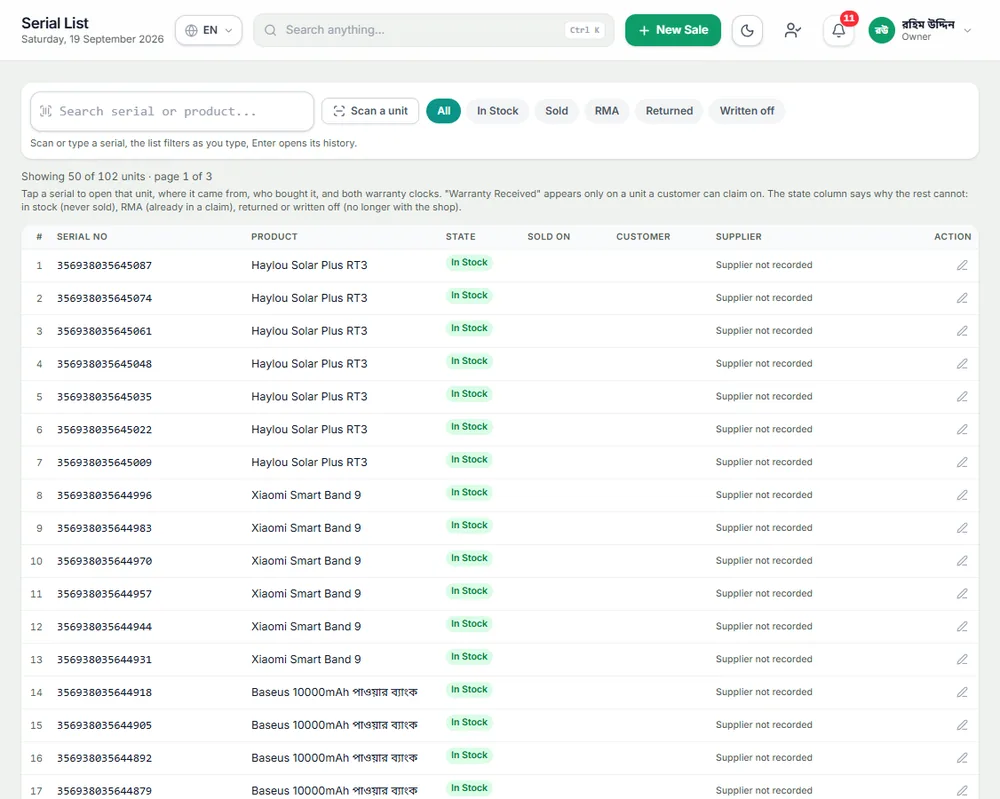Filter the list by In Stock
This screenshot has width=1000, height=799.
point(497,111)
